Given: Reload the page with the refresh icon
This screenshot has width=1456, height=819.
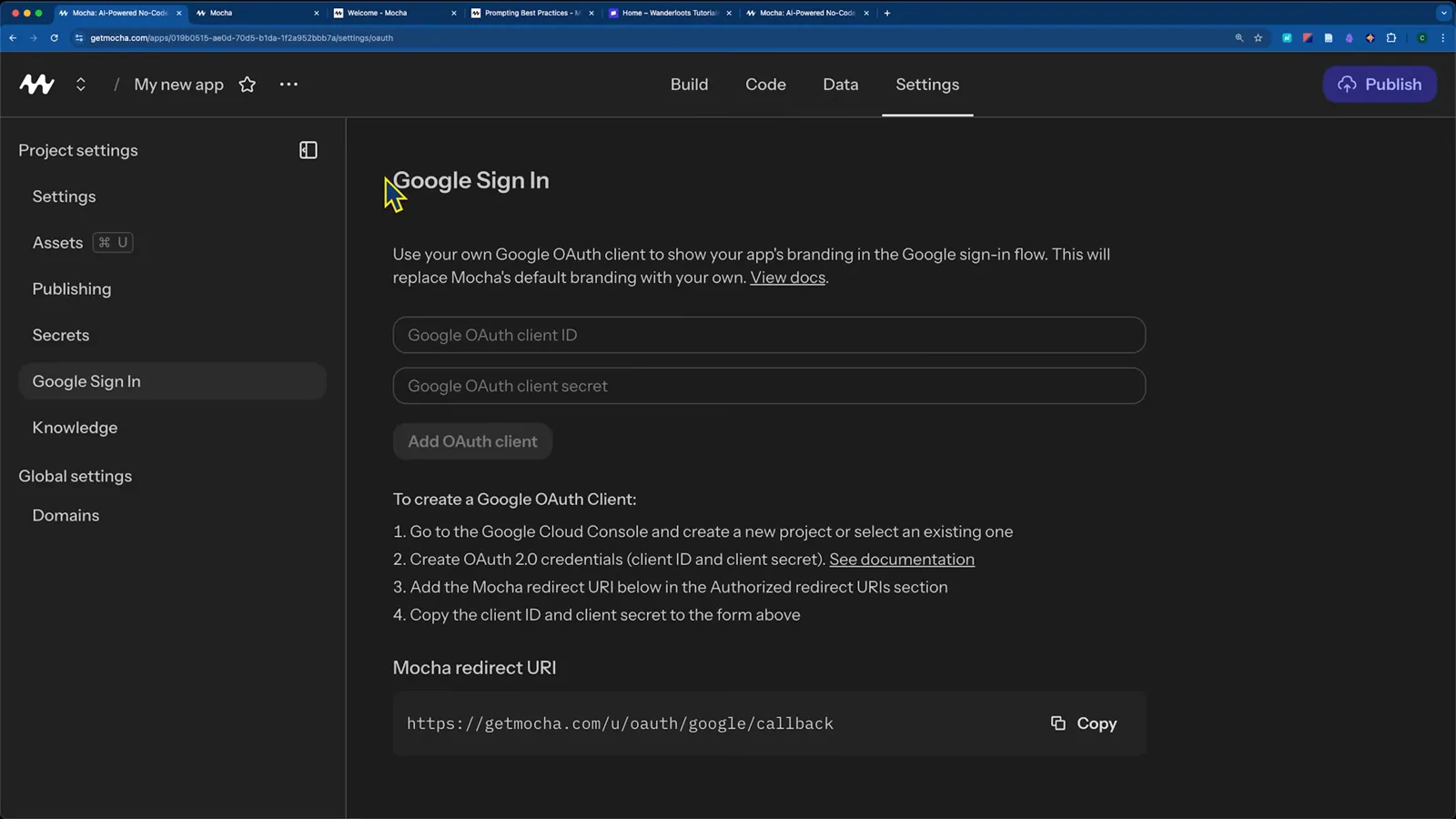Looking at the screenshot, I should click(x=55, y=38).
